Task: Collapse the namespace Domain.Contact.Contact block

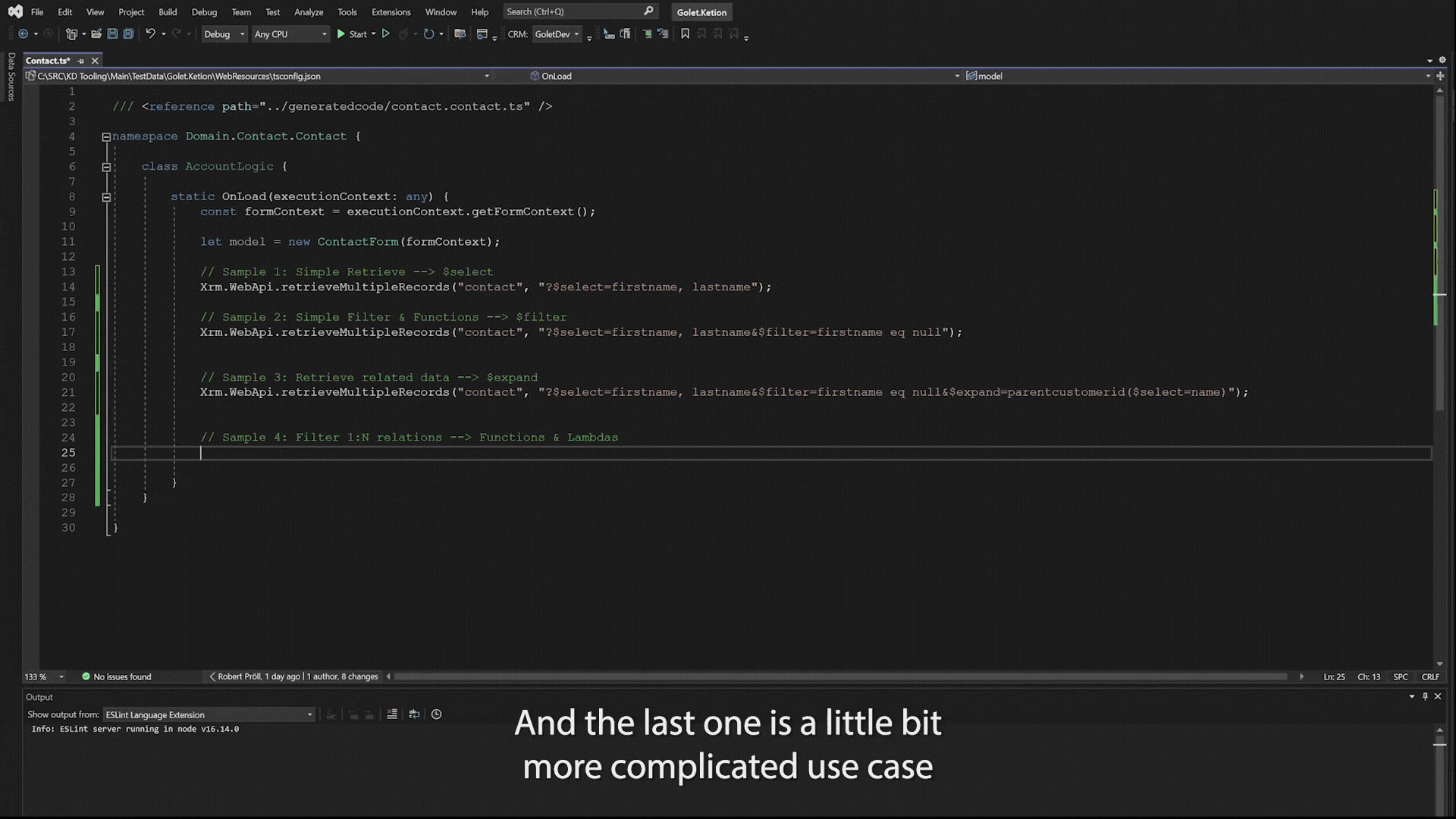Action: pyautogui.click(x=106, y=137)
